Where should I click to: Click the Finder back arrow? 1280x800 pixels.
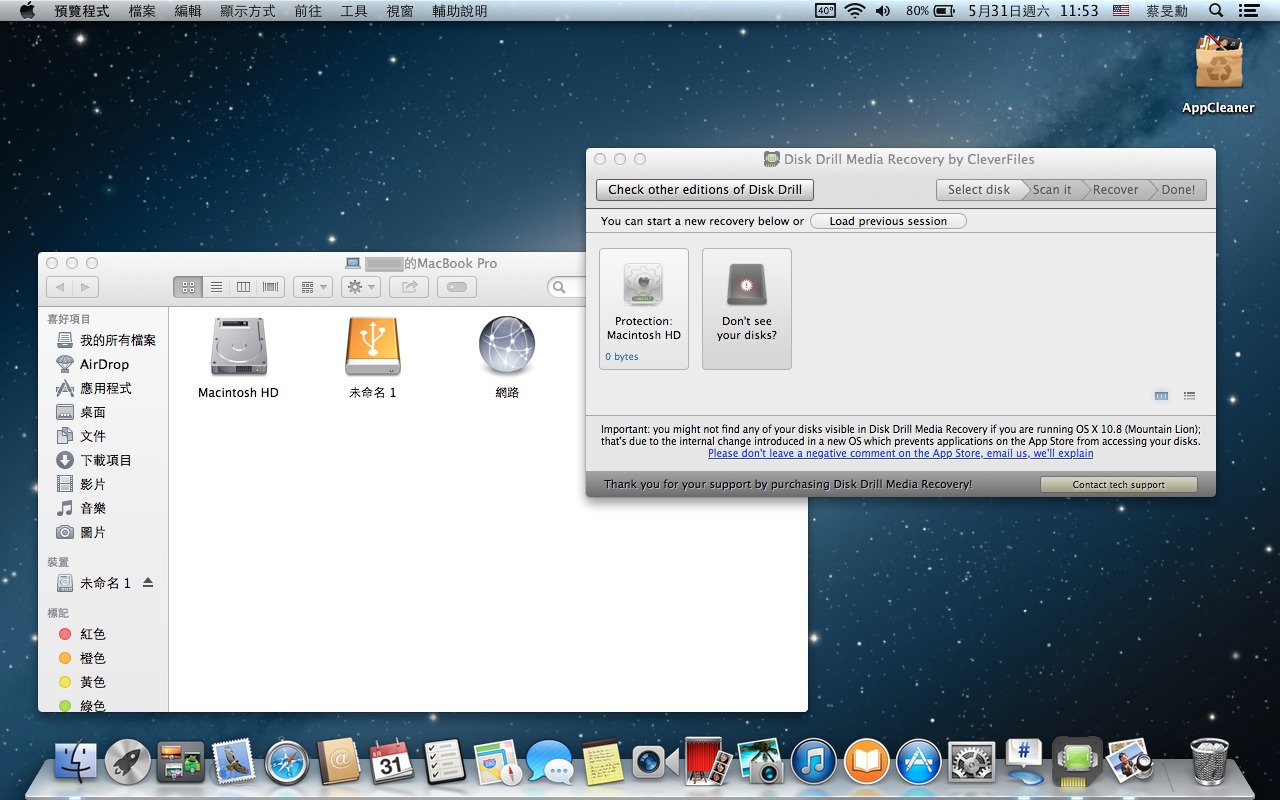59,287
